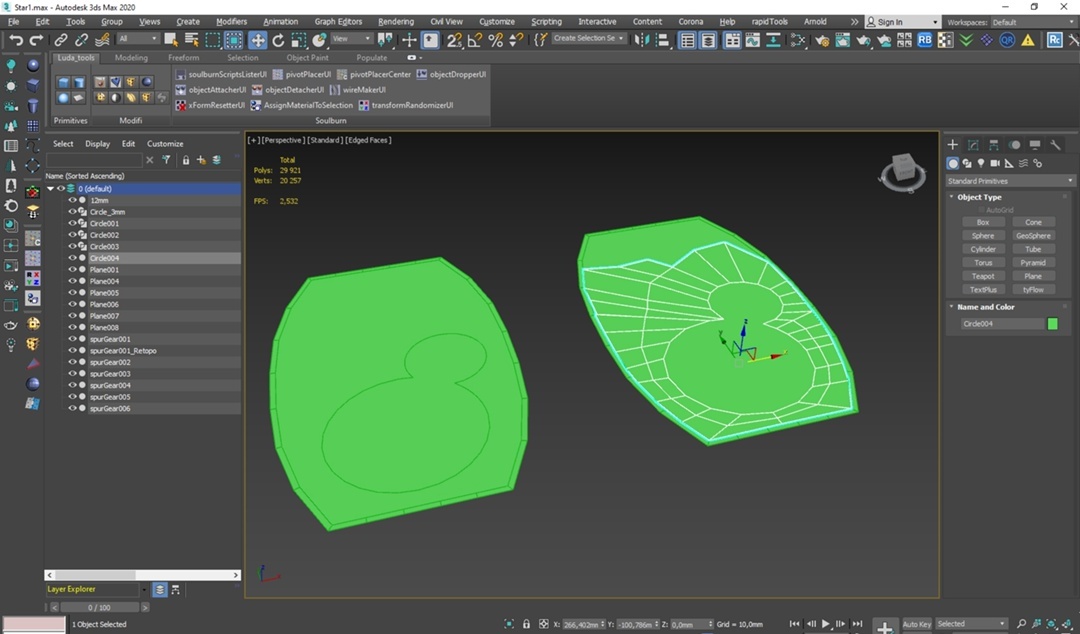
Task: Hide the Plane001 object via eye icon
Action: (72, 269)
